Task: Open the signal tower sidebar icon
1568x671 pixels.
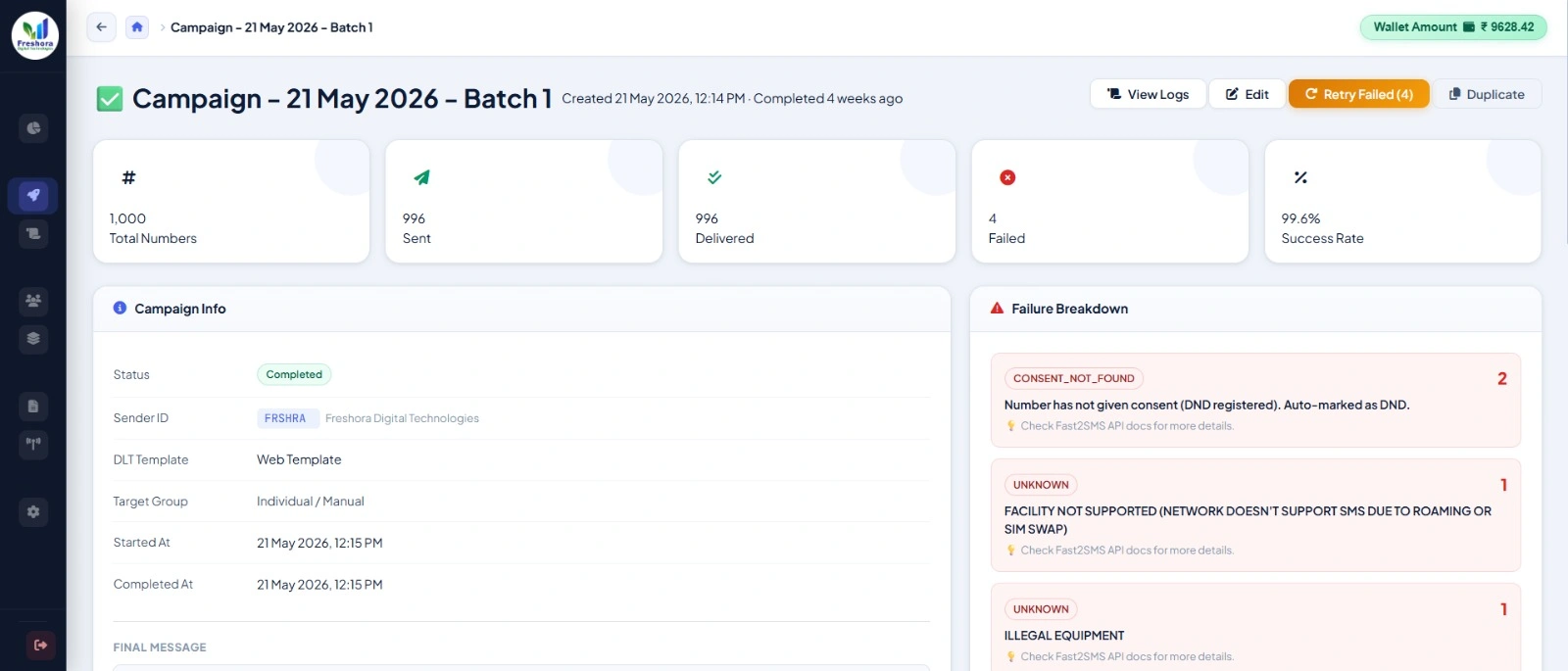Action: click(x=33, y=444)
